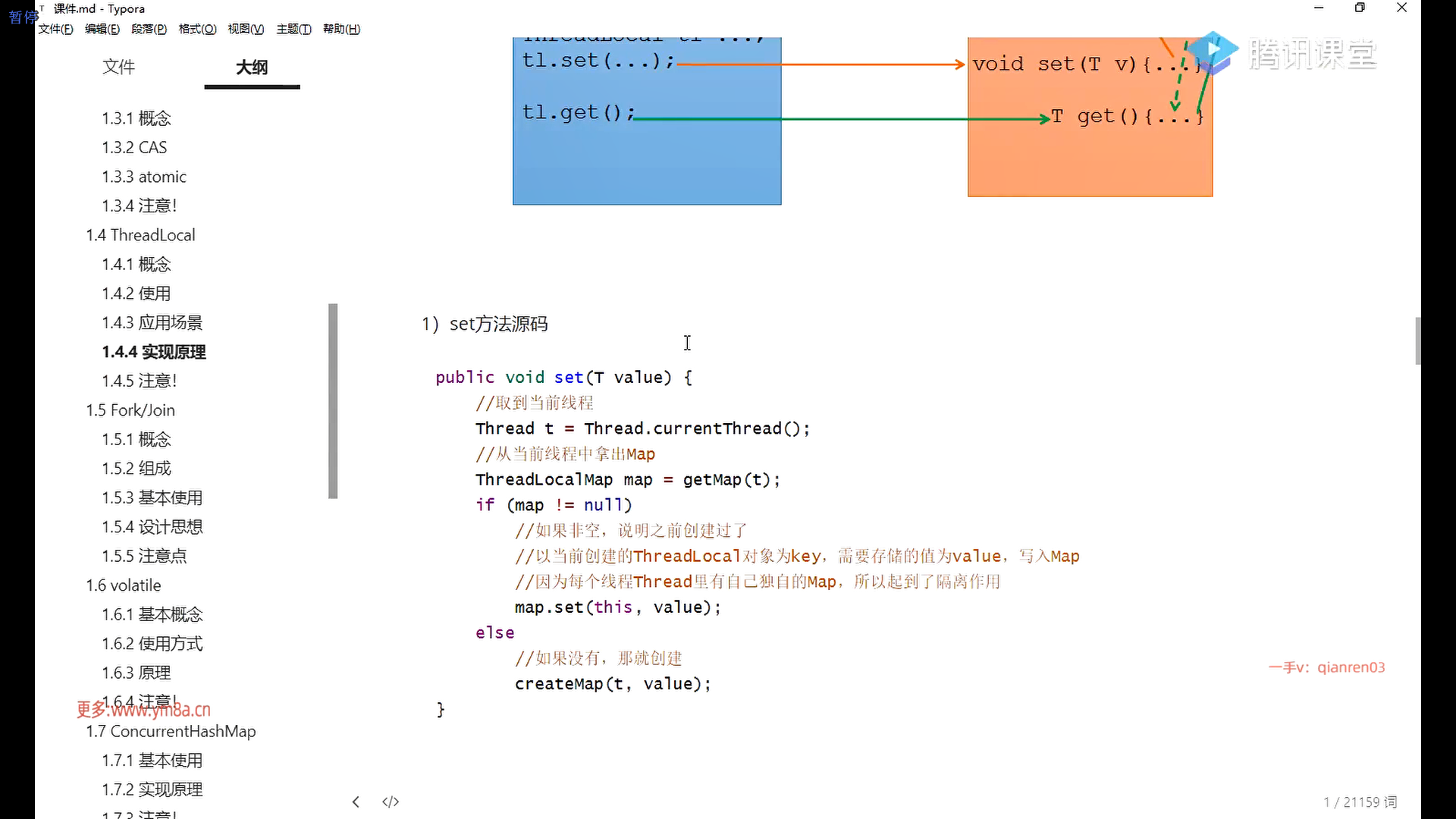This screenshot has width=1456, height=819.
Task: Close the Typora window
Action: (1401, 8)
